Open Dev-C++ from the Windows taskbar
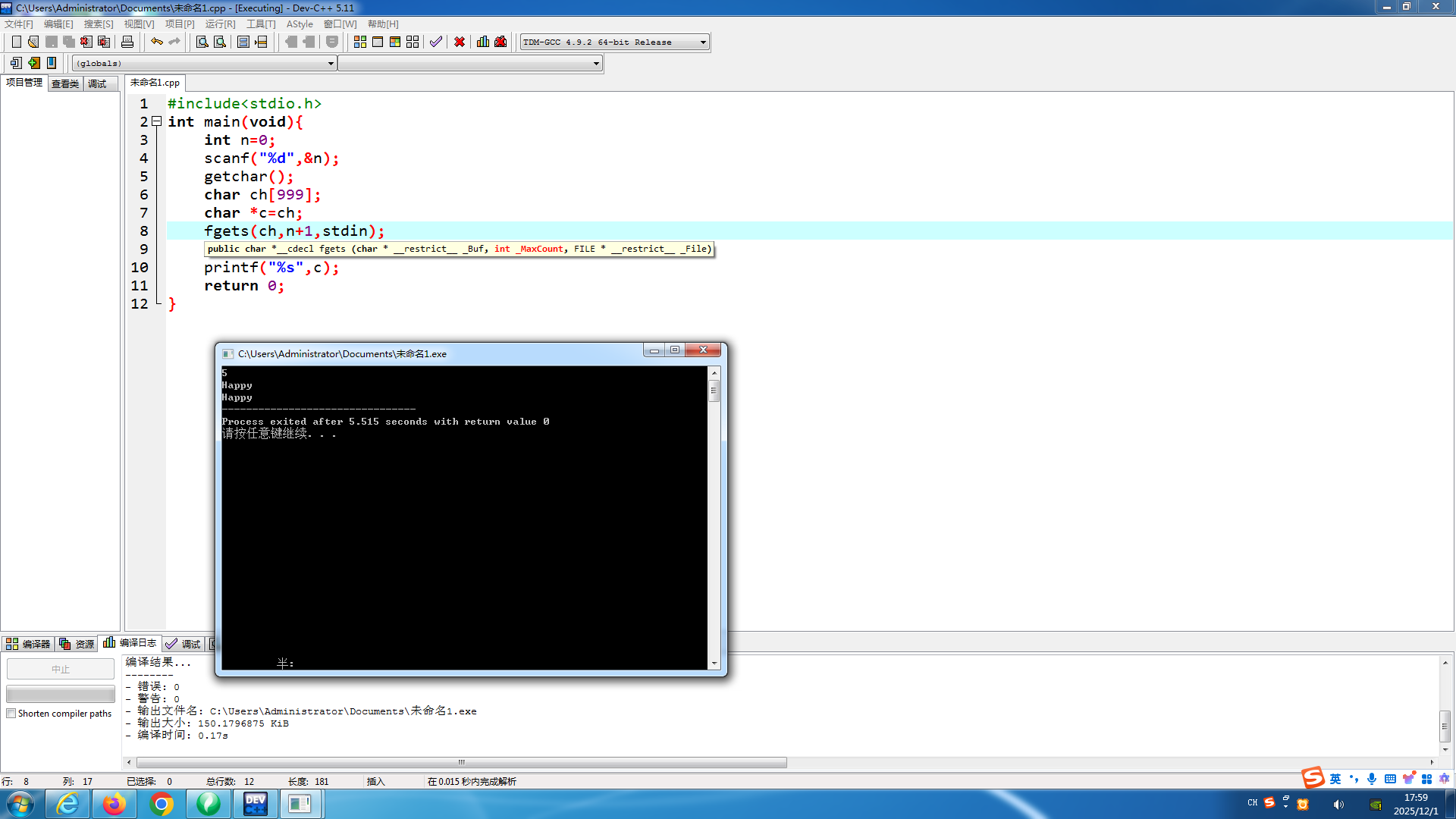This screenshot has width=1456, height=819. click(256, 804)
